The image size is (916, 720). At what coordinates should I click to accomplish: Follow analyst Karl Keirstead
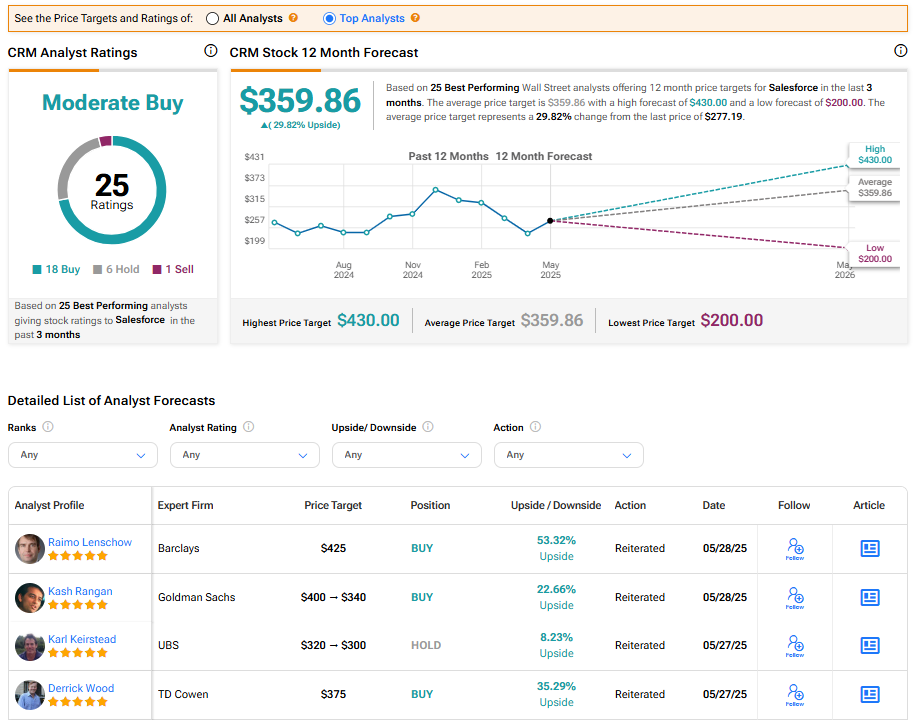point(795,646)
